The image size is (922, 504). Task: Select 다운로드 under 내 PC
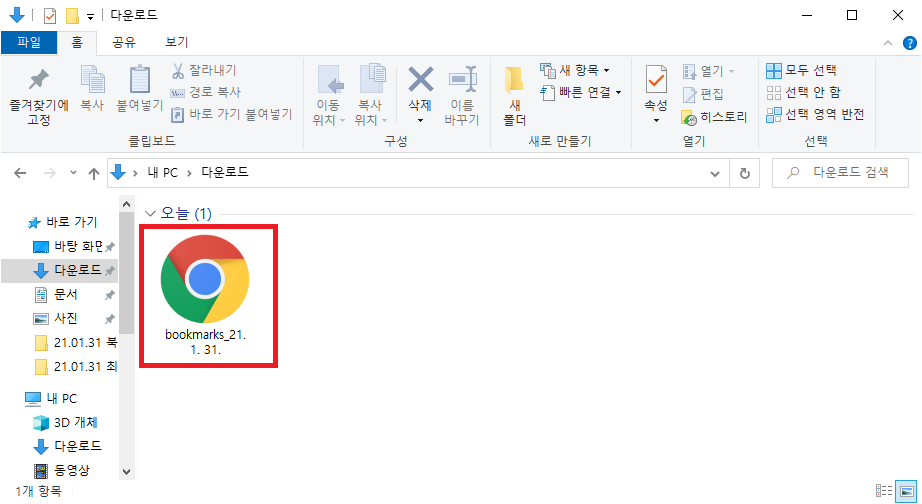(x=67, y=446)
